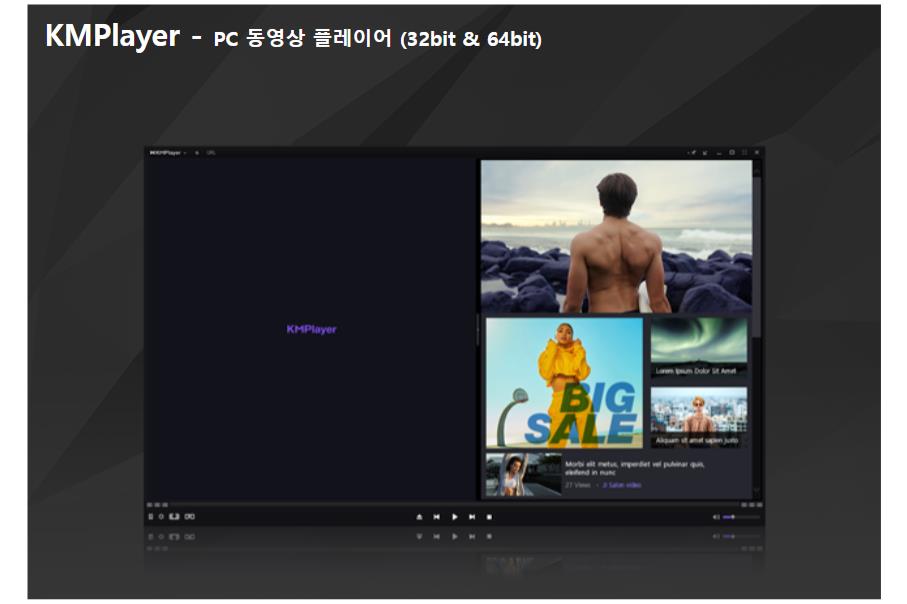This screenshot has width=907, height=604.
Task: Adjust the volume slider
Action: [740, 517]
